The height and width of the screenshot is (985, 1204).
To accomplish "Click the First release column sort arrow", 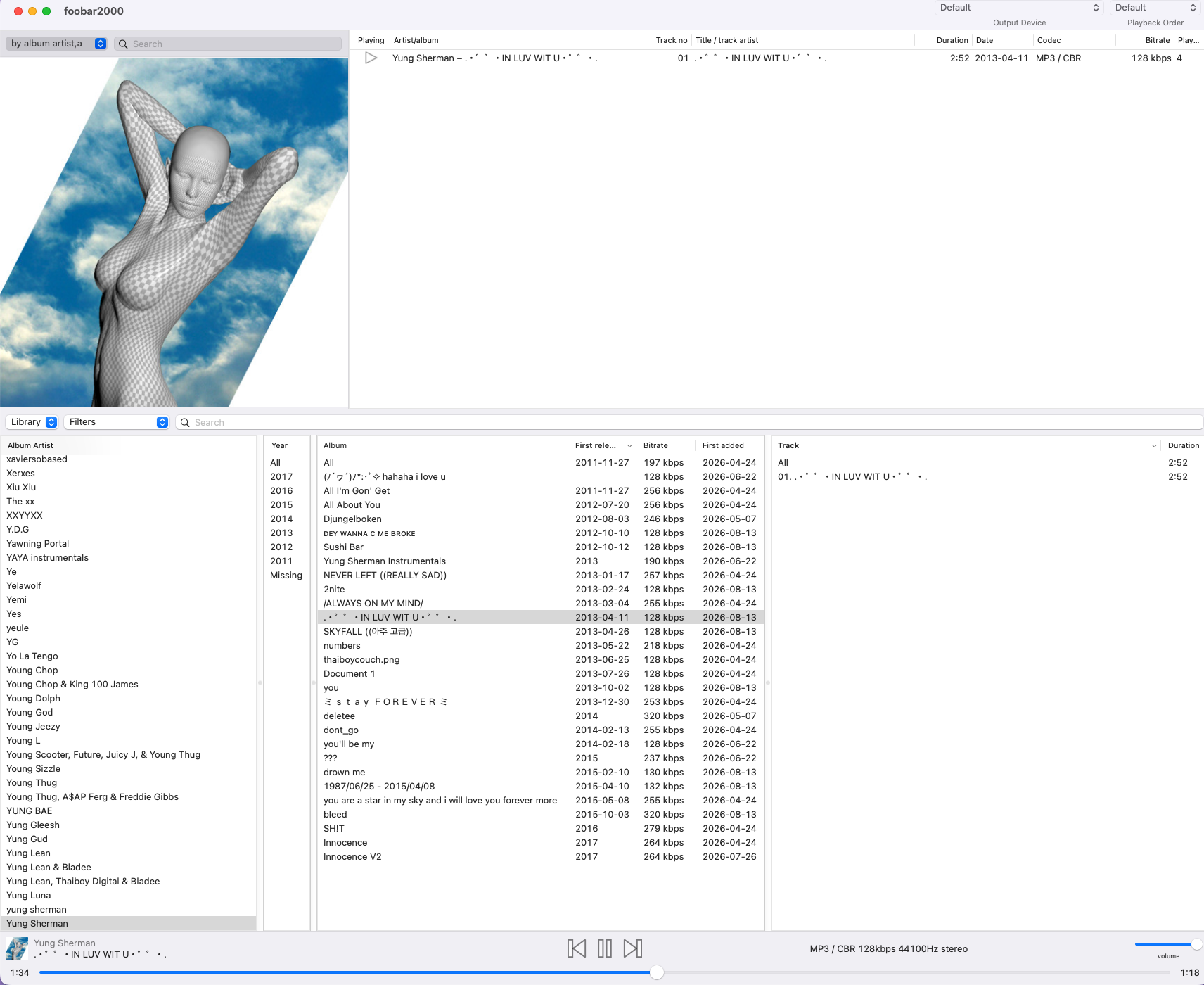I will click(629, 445).
